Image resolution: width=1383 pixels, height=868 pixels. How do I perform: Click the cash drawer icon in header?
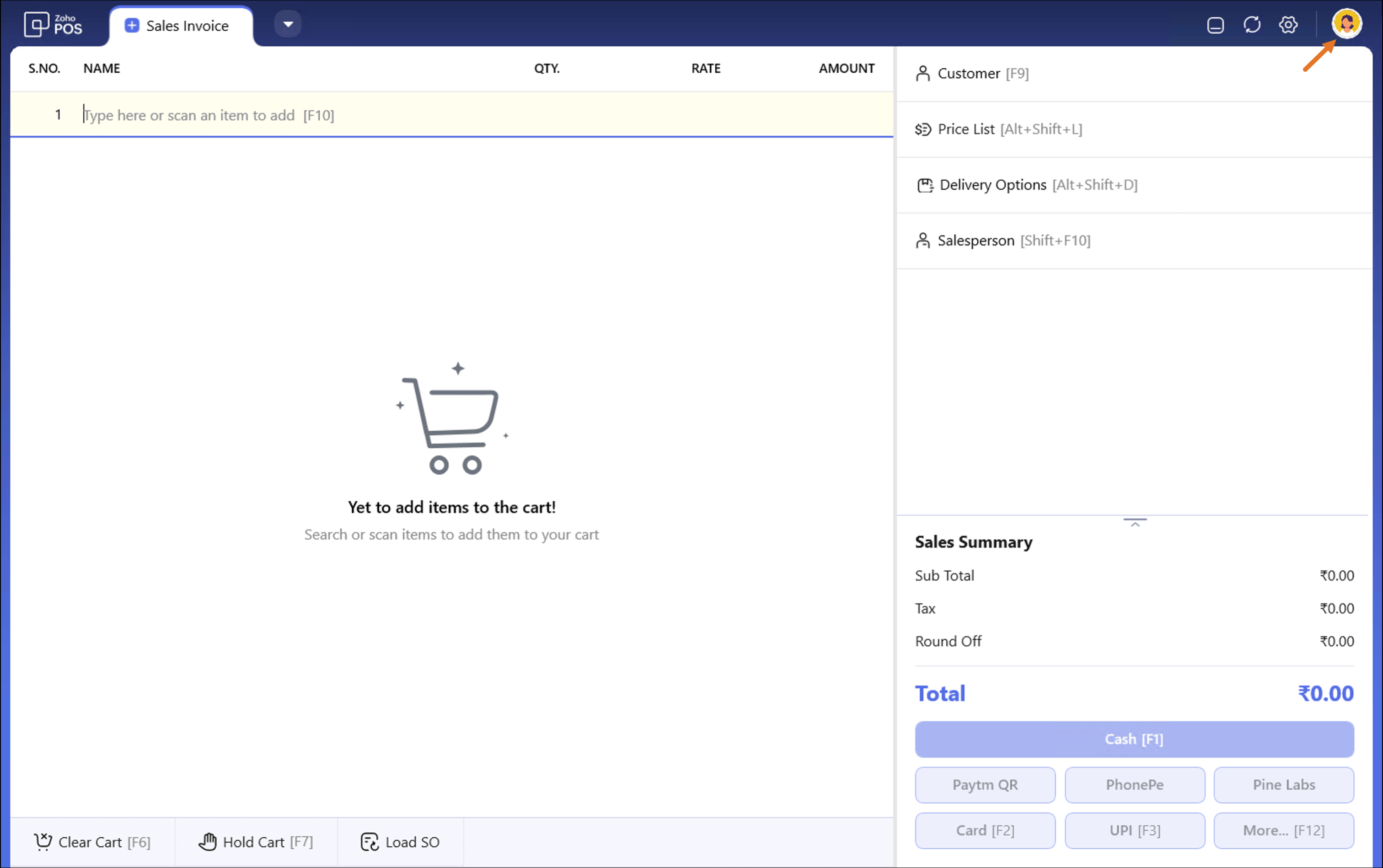point(1215,25)
